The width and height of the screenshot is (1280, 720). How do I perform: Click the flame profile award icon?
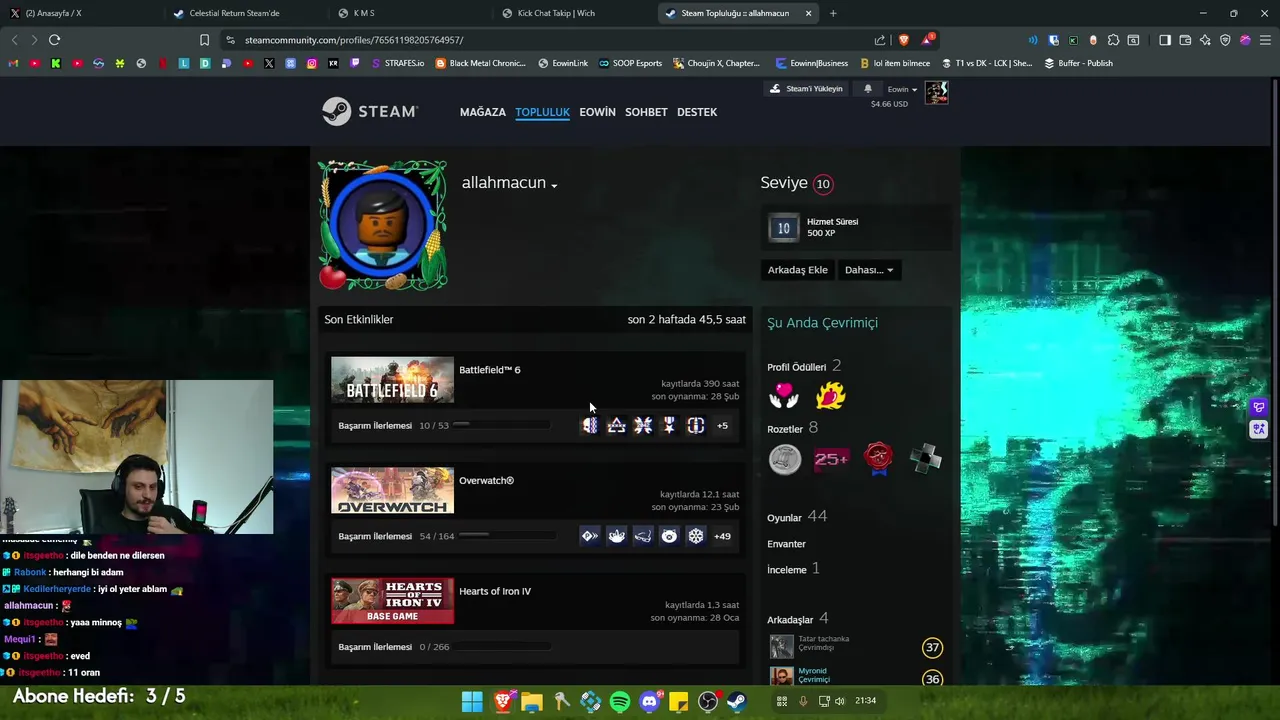click(x=830, y=396)
